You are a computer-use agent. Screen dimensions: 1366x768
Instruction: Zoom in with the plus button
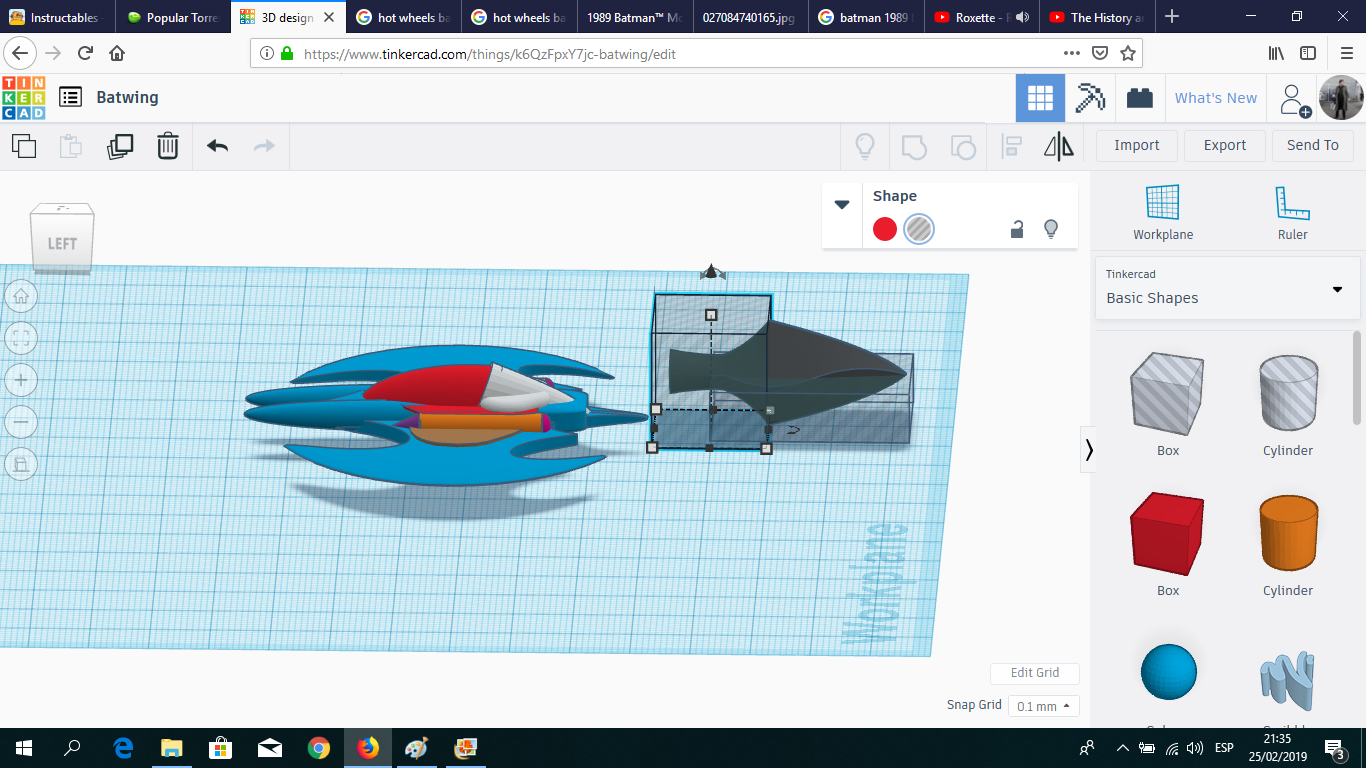[21, 380]
